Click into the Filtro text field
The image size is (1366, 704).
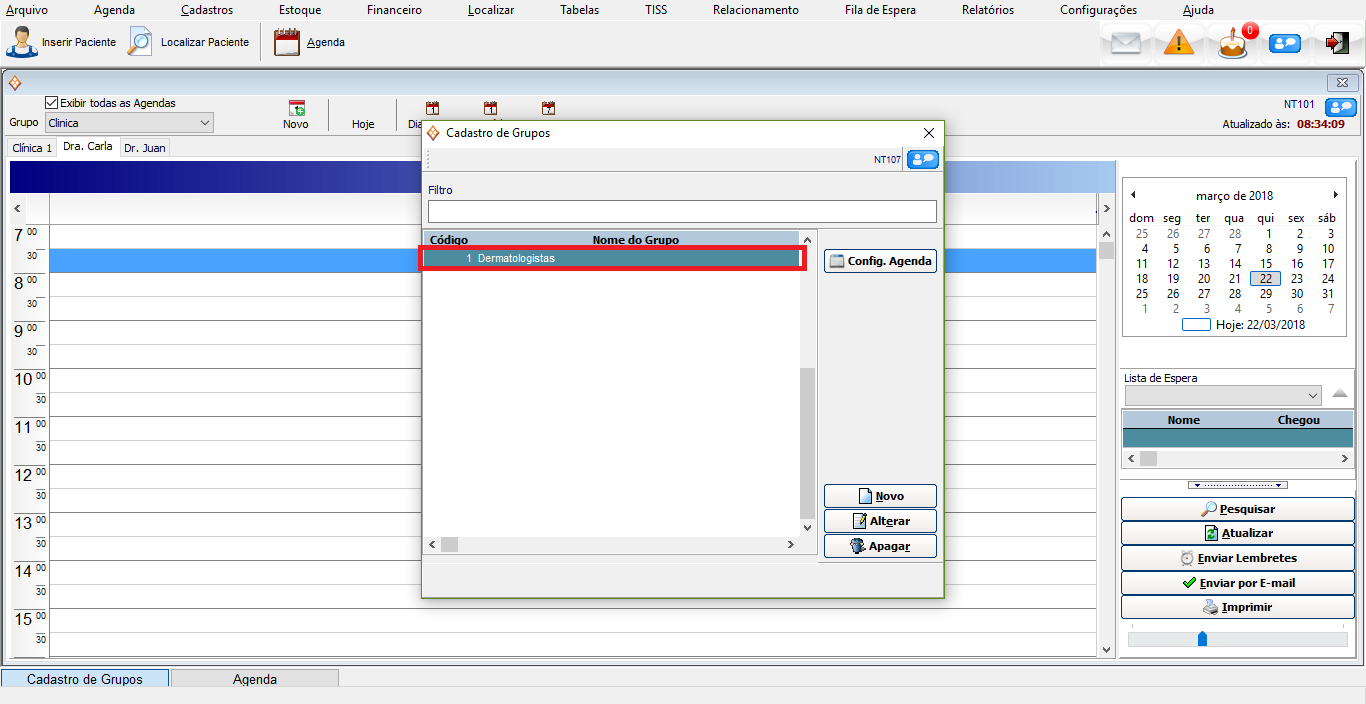coord(682,211)
